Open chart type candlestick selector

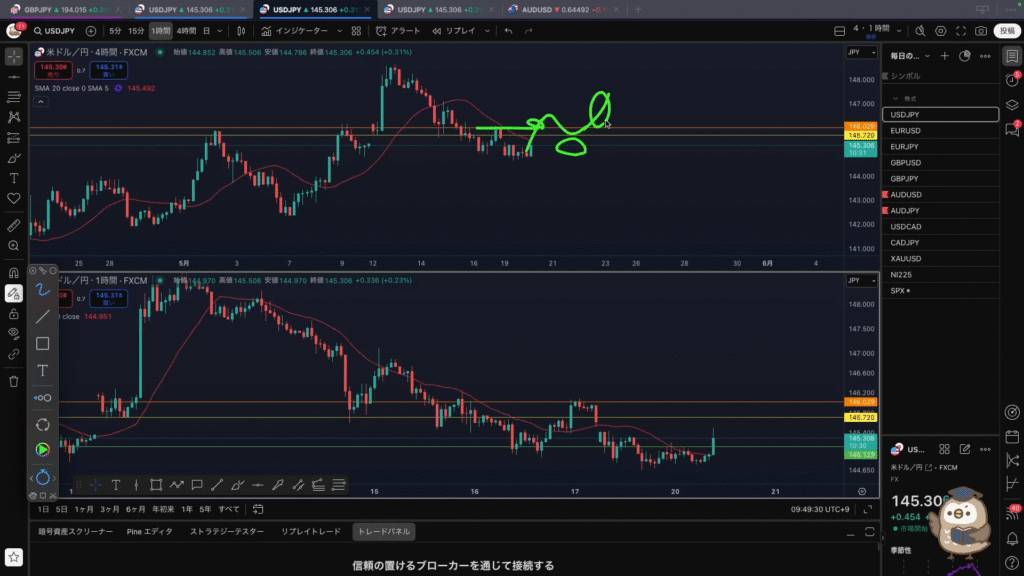coord(241,31)
